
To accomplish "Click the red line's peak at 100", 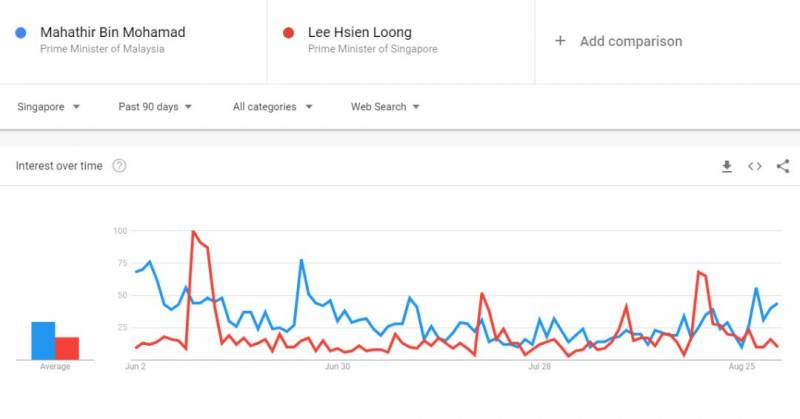I will coord(193,232).
